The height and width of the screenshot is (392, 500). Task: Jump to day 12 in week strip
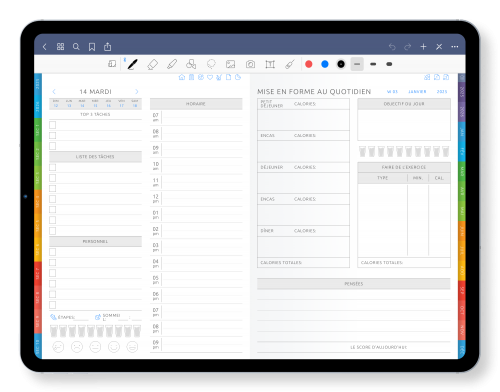coord(56,106)
